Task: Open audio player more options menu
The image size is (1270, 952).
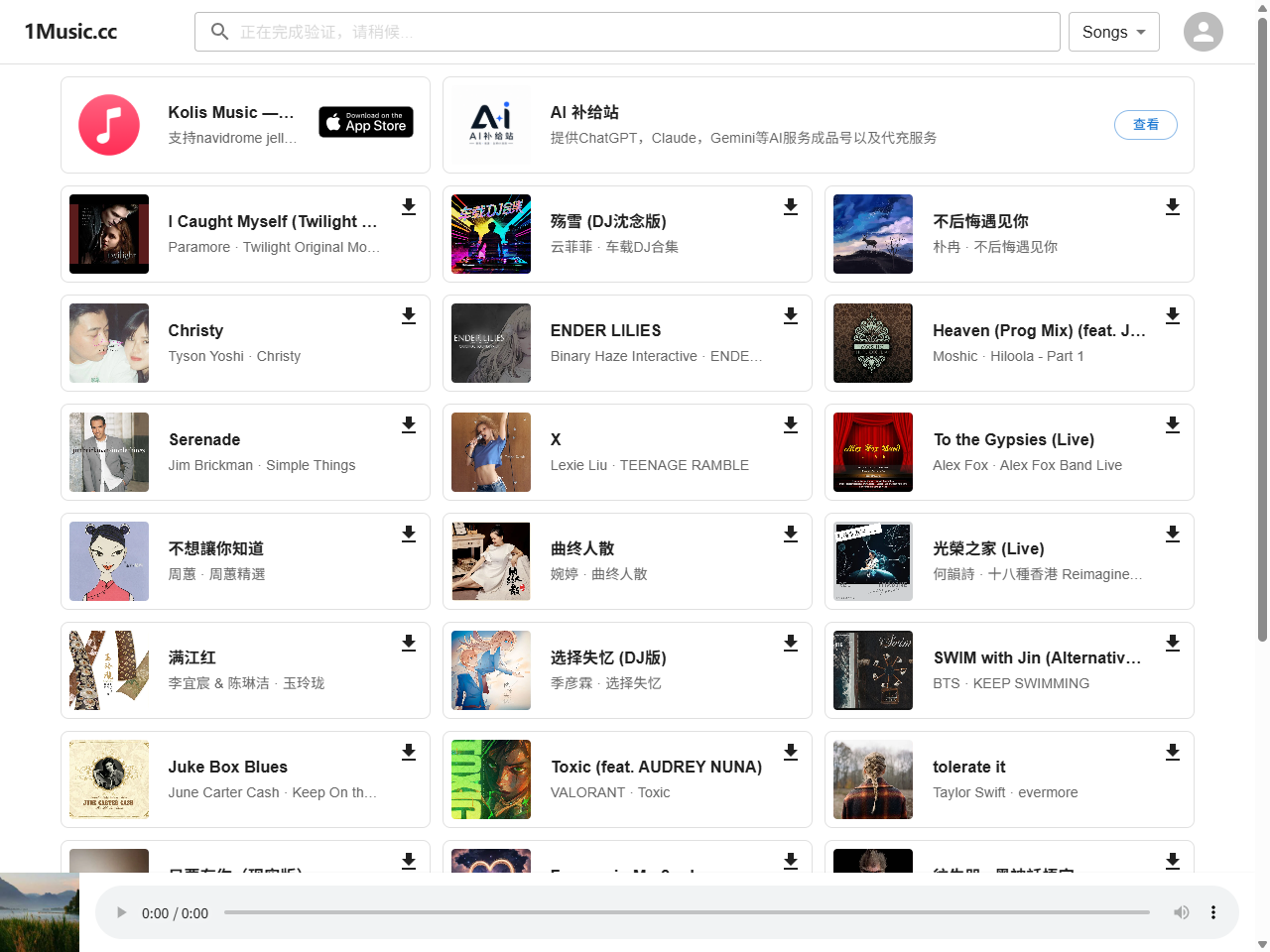Action: click(x=1212, y=912)
